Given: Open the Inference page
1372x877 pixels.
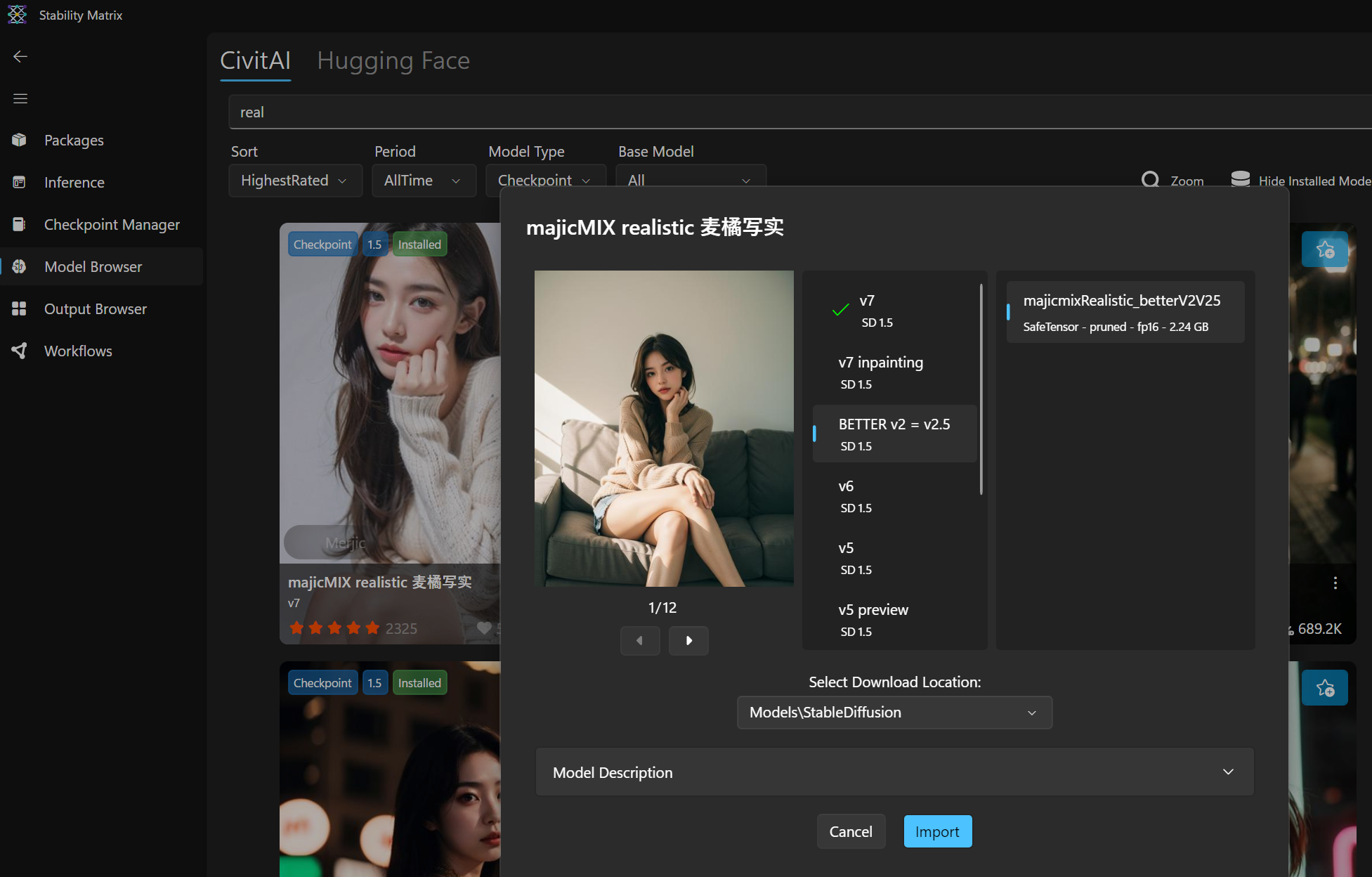Looking at the screenshot, I should point(74,182).
